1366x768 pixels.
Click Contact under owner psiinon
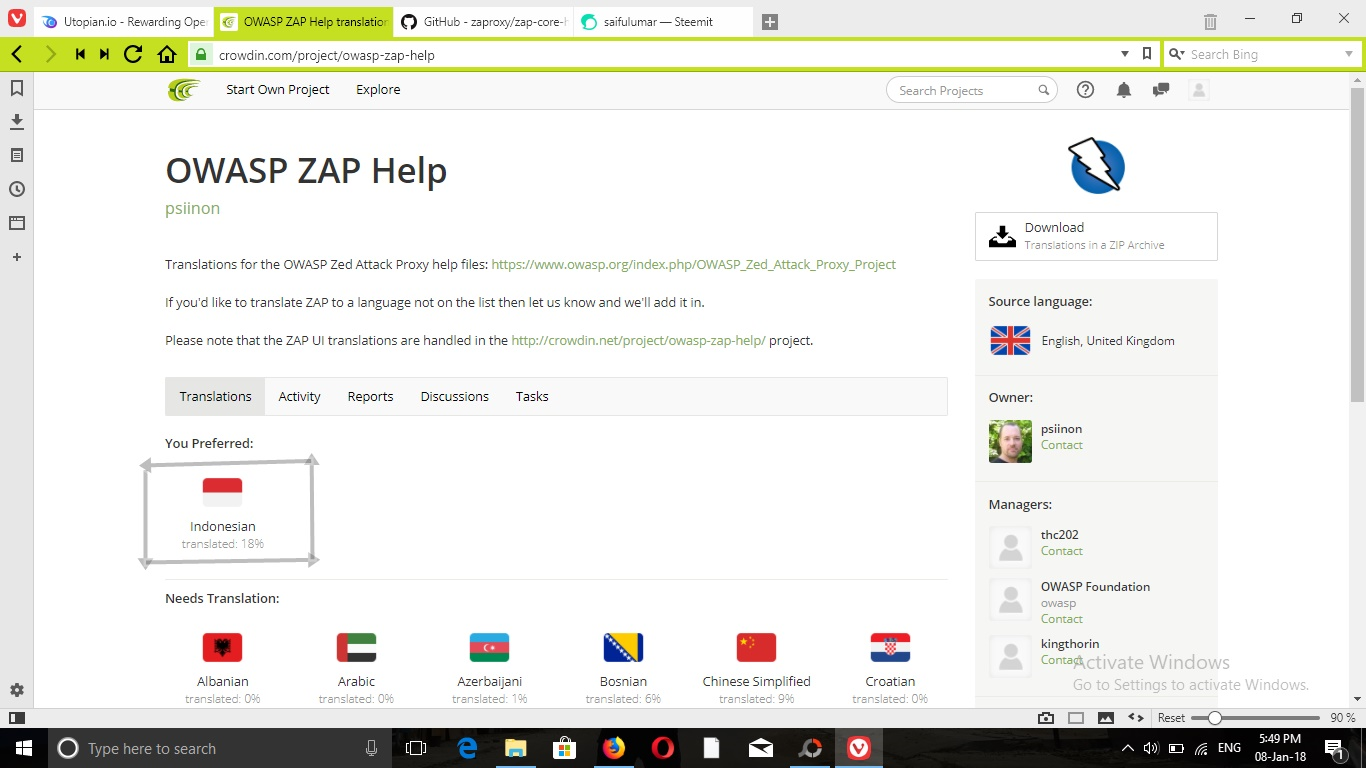tap(1061, 445)
